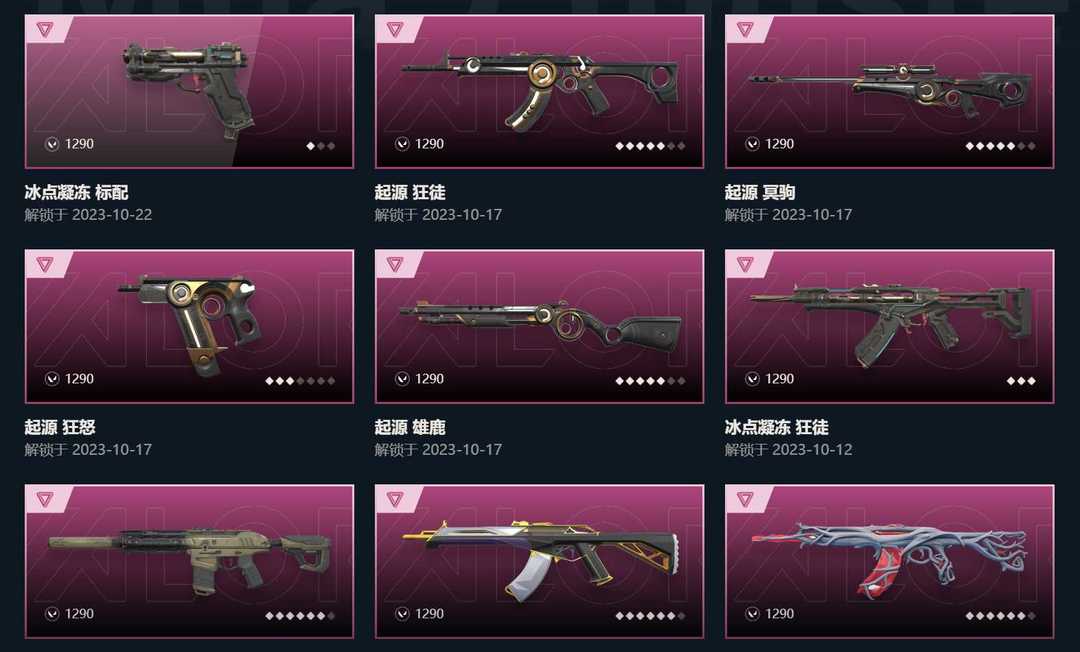Click the 起源 狂怒 skin title

[60, 427]
